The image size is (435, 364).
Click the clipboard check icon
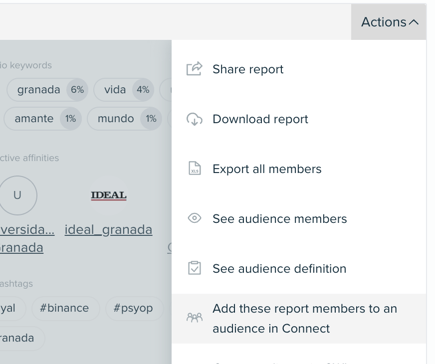coord(195,268)
